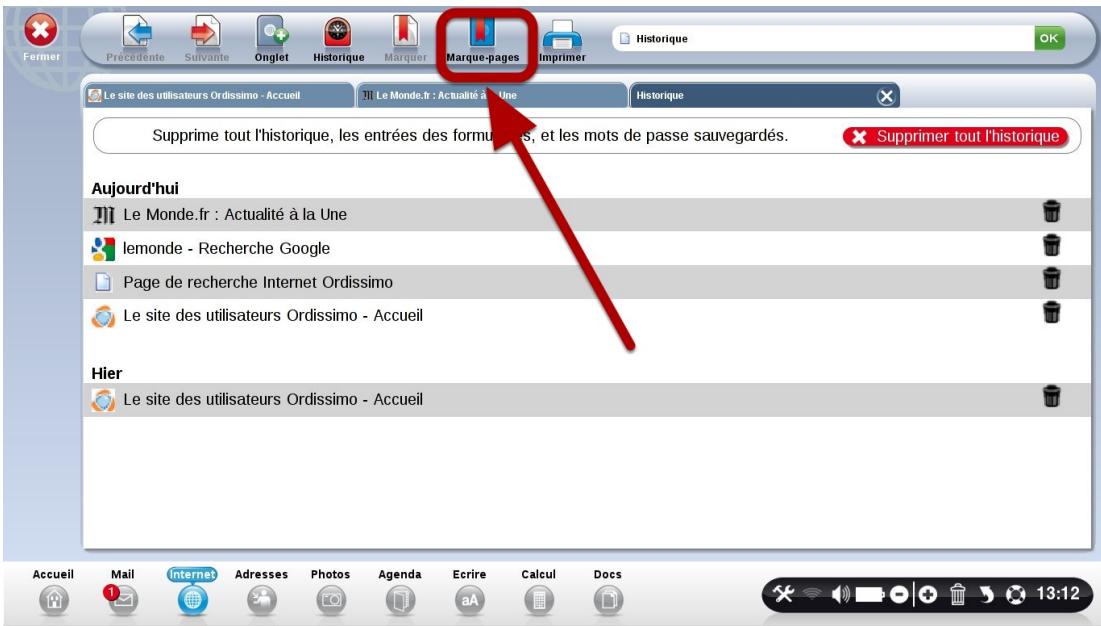Image resolution: width=1101 pixels, height=626 pixels.
Task: Delete the Page de recherche Internet entry
Action: [1051, 279]
